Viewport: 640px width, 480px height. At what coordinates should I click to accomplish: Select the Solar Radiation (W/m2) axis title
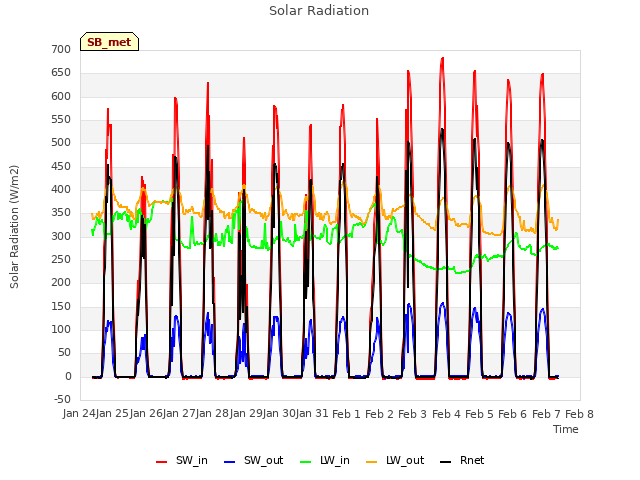click(x=14, y=227)
